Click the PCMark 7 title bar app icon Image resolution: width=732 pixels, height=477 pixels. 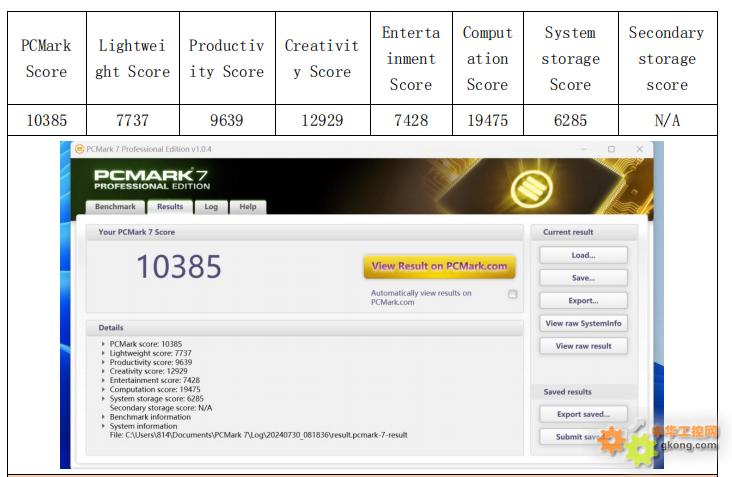click(x=80, y=149)
